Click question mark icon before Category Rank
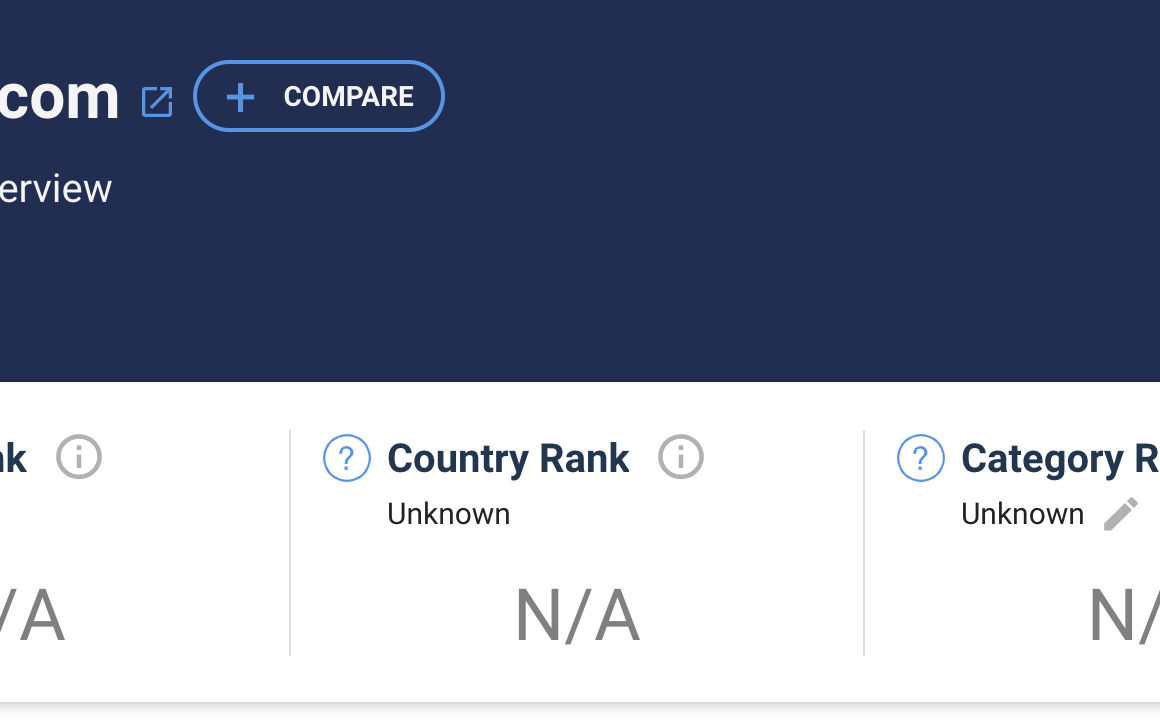Screen dimensions: 1160x726 [921, 458]
